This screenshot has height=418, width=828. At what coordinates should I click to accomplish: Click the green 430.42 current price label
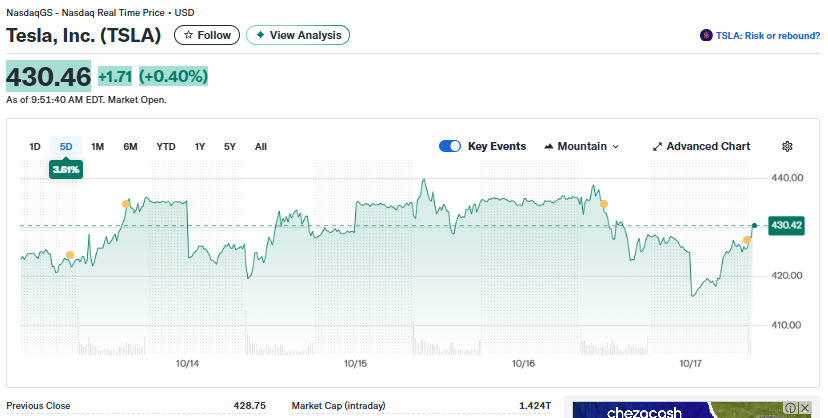[x=784, y=225]
